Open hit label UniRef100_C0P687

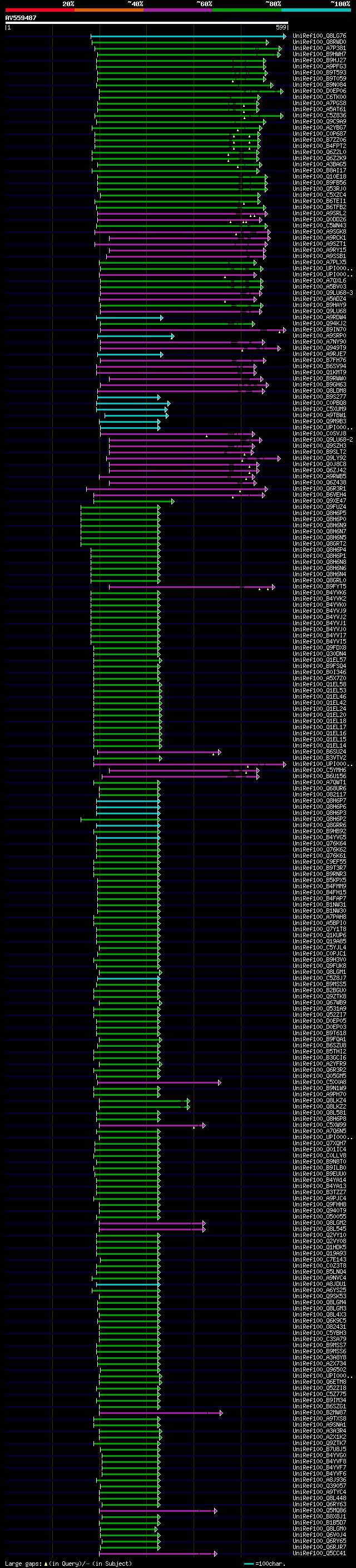319,134
